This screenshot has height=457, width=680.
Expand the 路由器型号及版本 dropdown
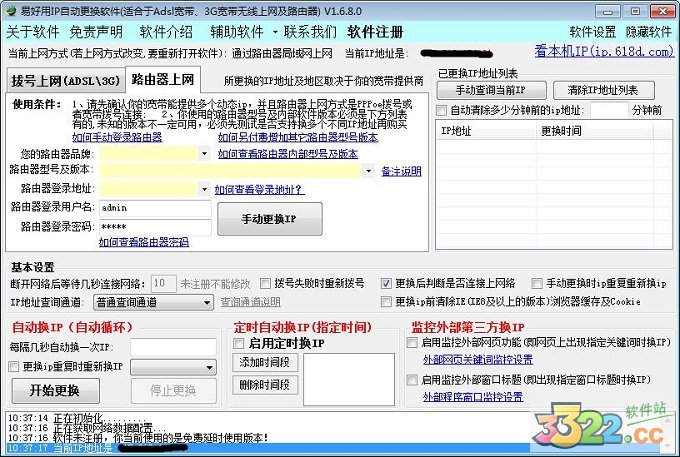click(x=368, y=171)
